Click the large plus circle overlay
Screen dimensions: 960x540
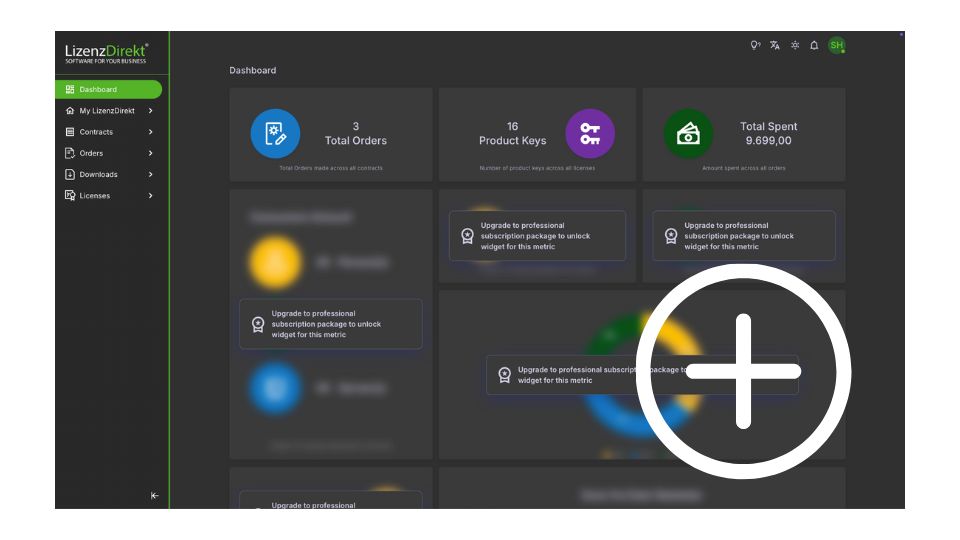pyautogui.click(x=743, y=371)
